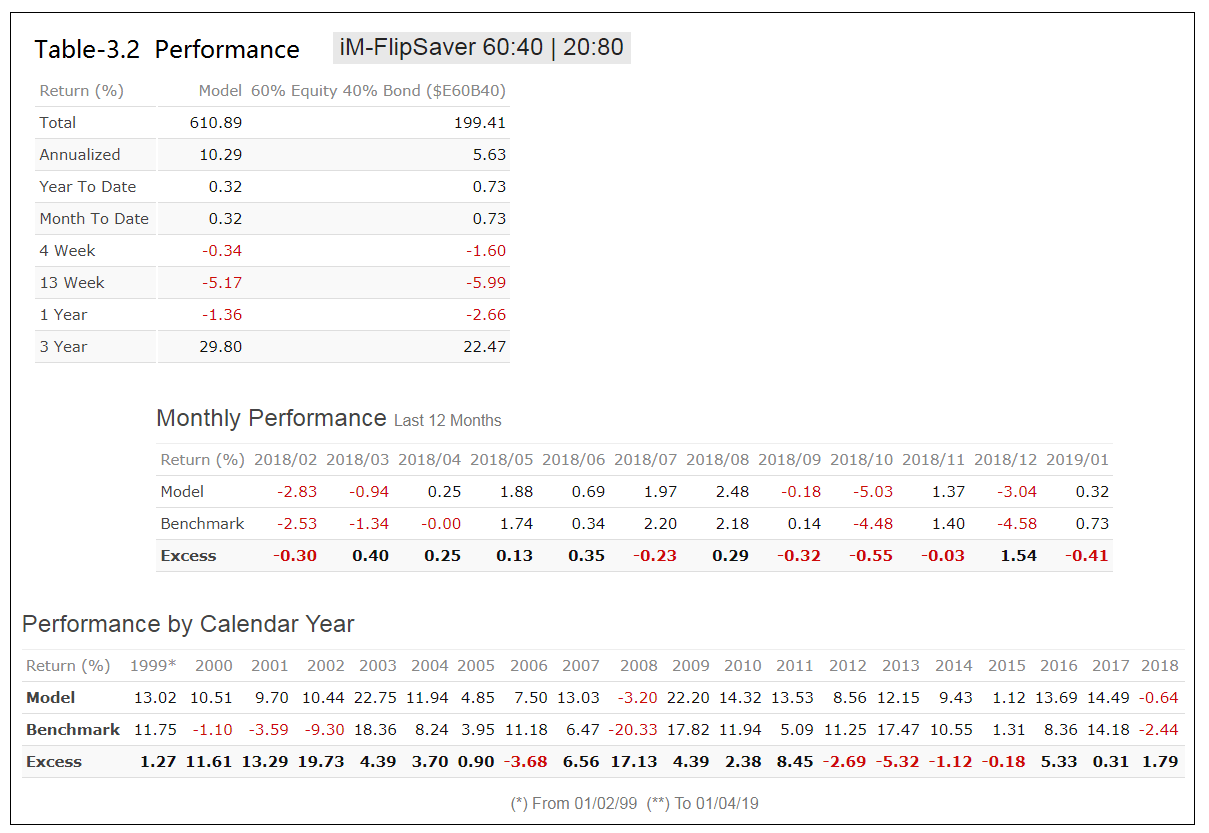This screenshot has height=833, width=1209.
Task: Select the 2018/02 month column header
Action: click(x=285, y=460)
